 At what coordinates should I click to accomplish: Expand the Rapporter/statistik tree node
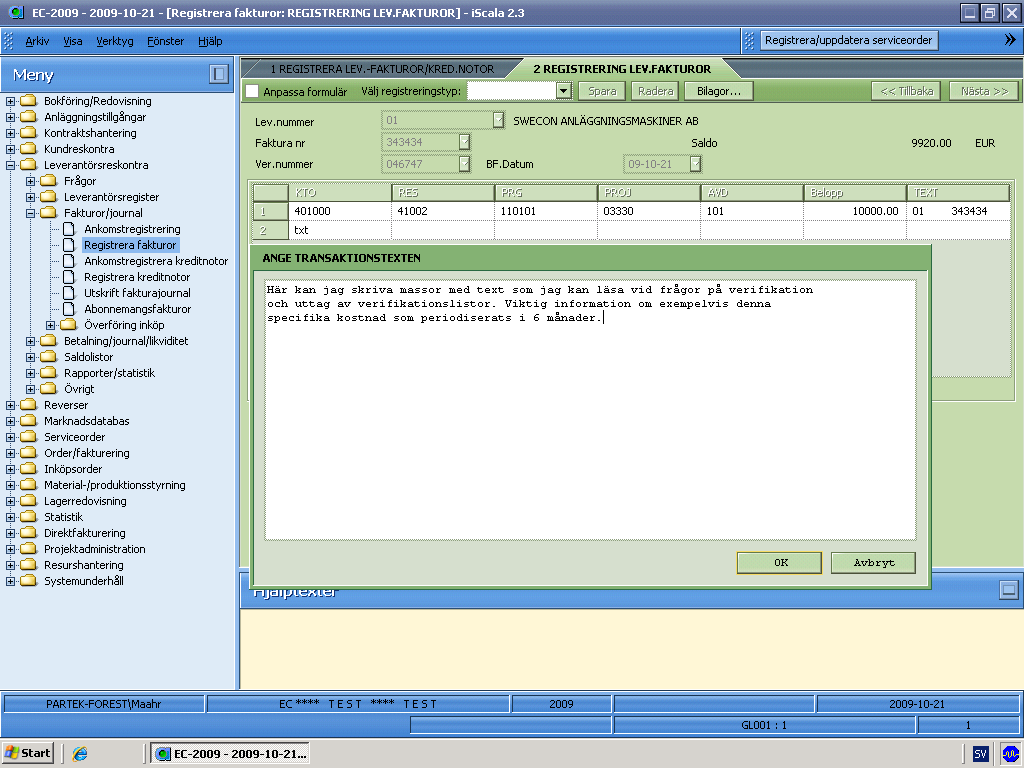[x=31, y=373]
